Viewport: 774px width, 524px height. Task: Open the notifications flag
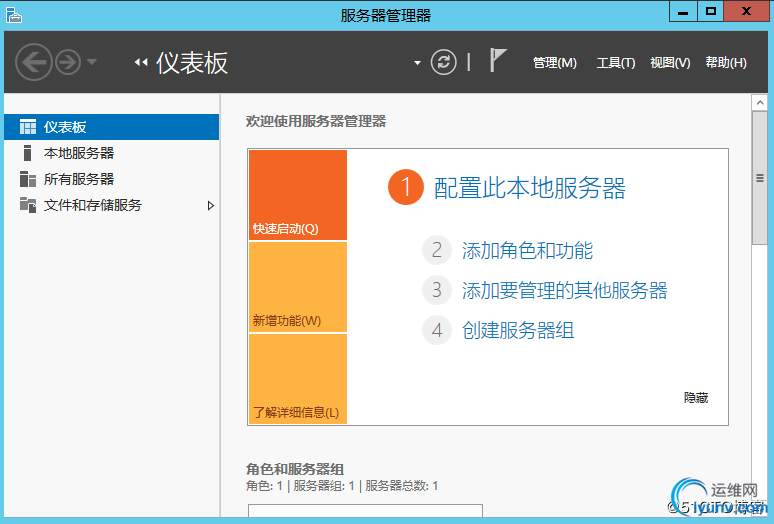(498, 61)
